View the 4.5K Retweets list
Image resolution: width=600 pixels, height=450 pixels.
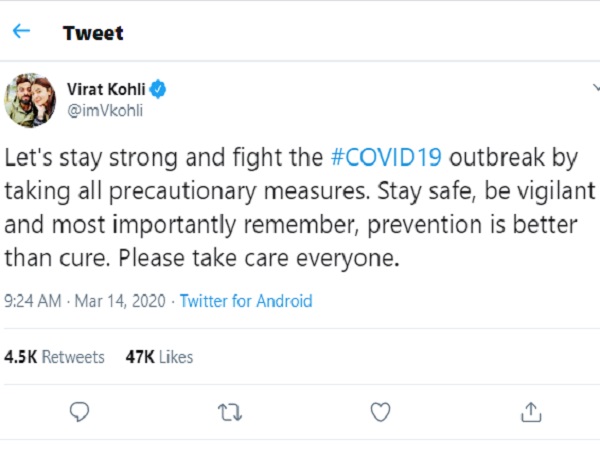click(55, 357)
